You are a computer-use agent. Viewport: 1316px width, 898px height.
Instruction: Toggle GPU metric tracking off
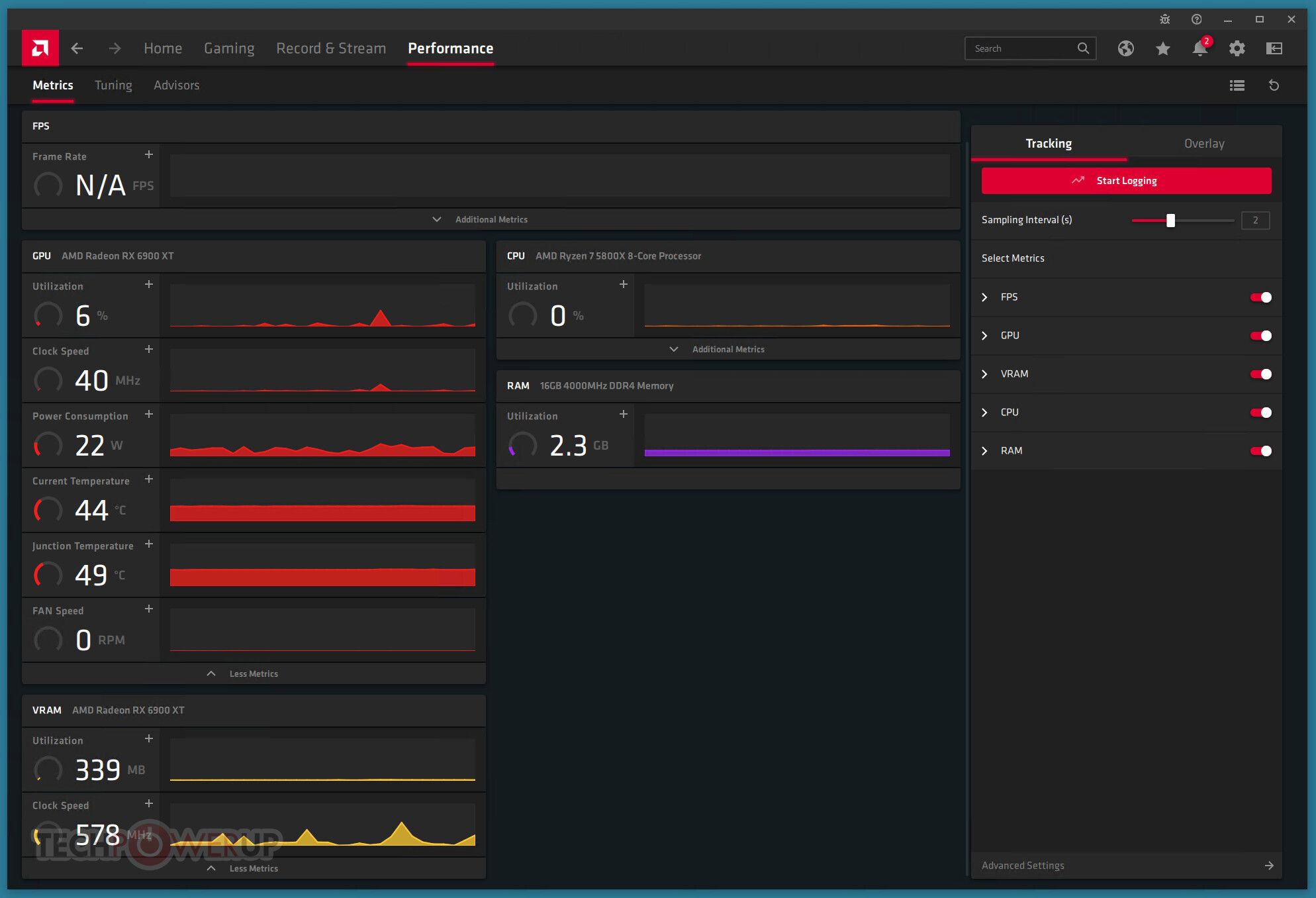coord(1261,336)
